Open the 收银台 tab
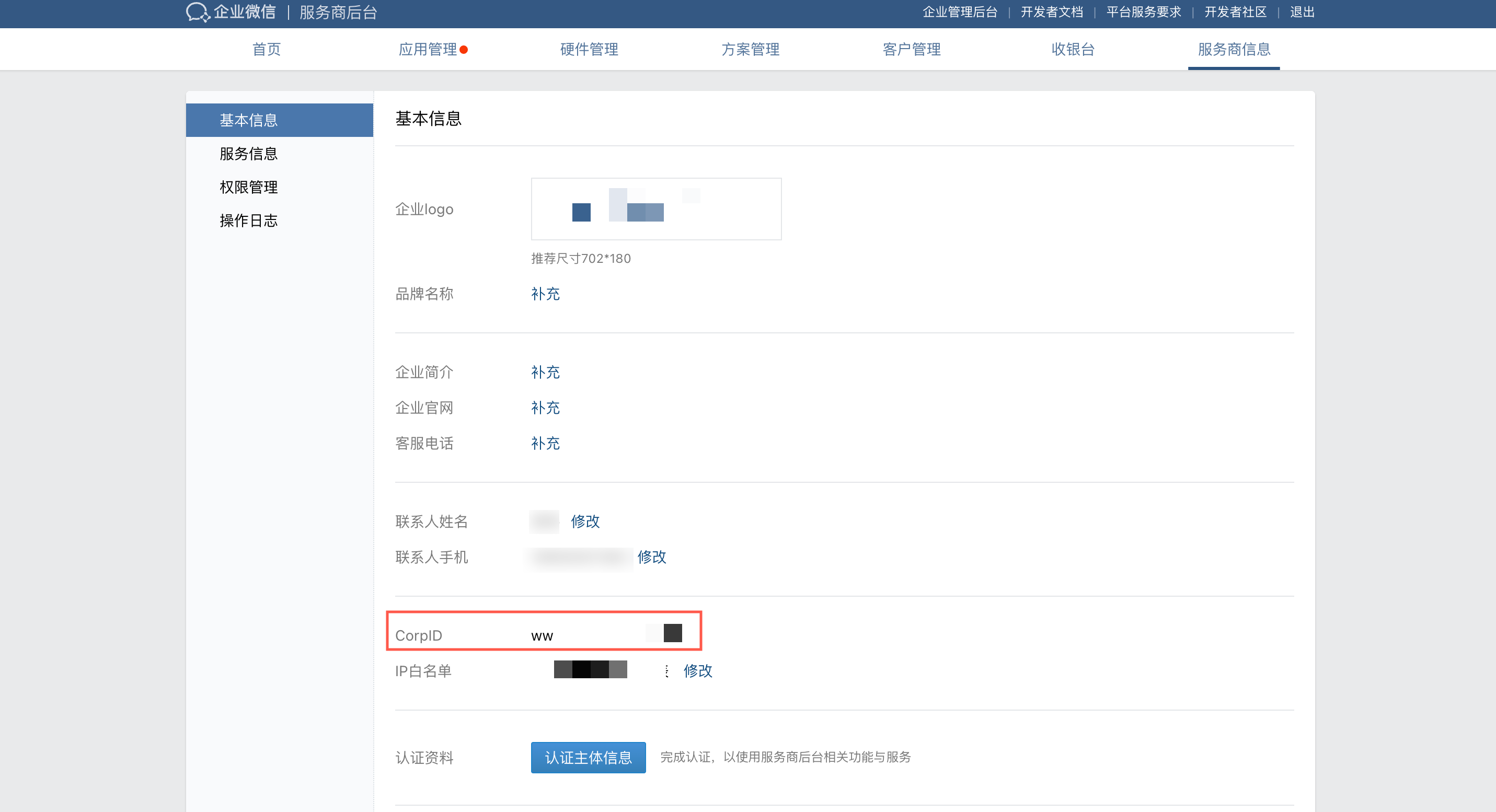The height and width of the screenshot is (812, 1496). (1073, 49)
